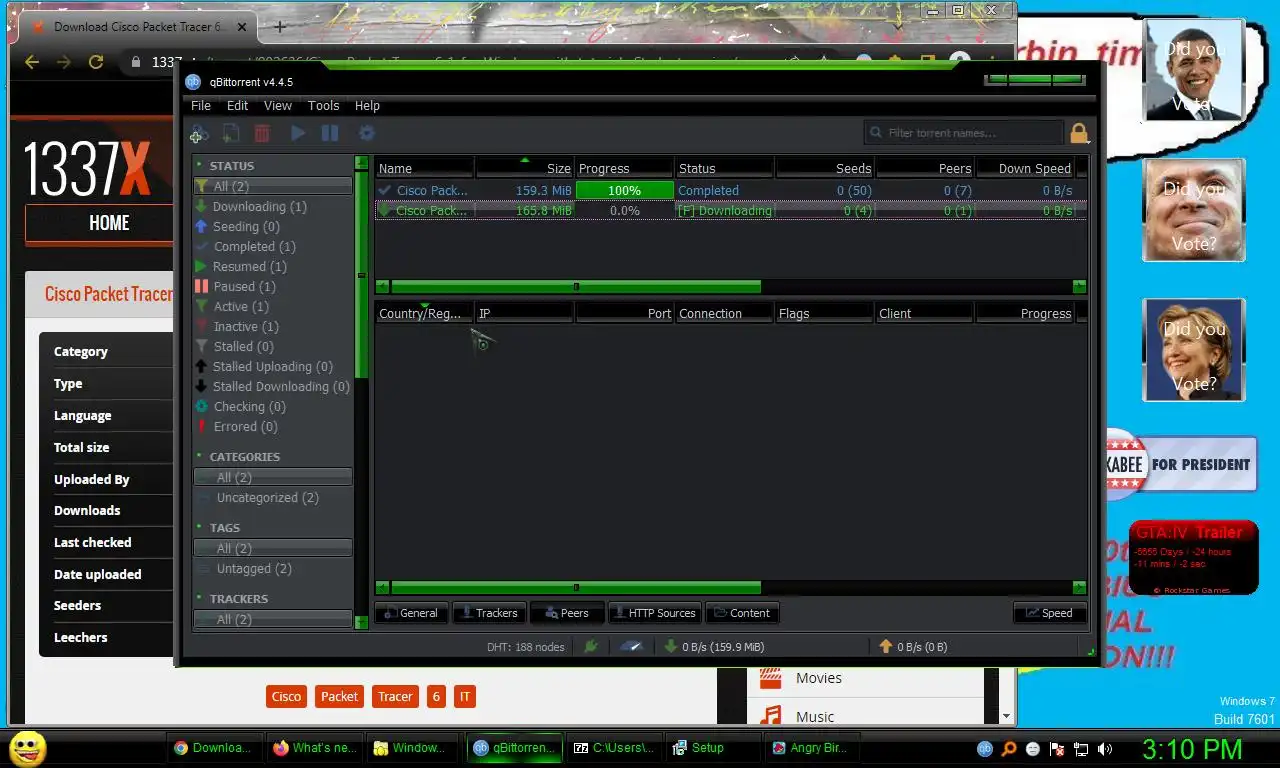This screenshot has width=1280, height=768.
Task: Open the Firefox What's new taskbar button
Action: 314,748
